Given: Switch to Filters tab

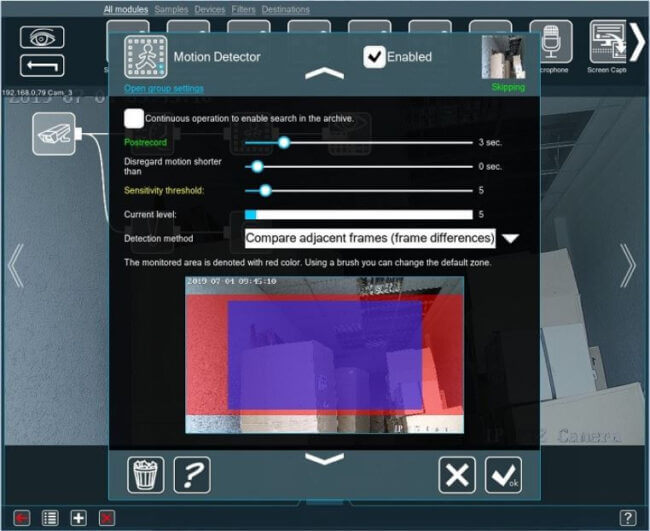Looking at the screenshot, I should 243,10.
